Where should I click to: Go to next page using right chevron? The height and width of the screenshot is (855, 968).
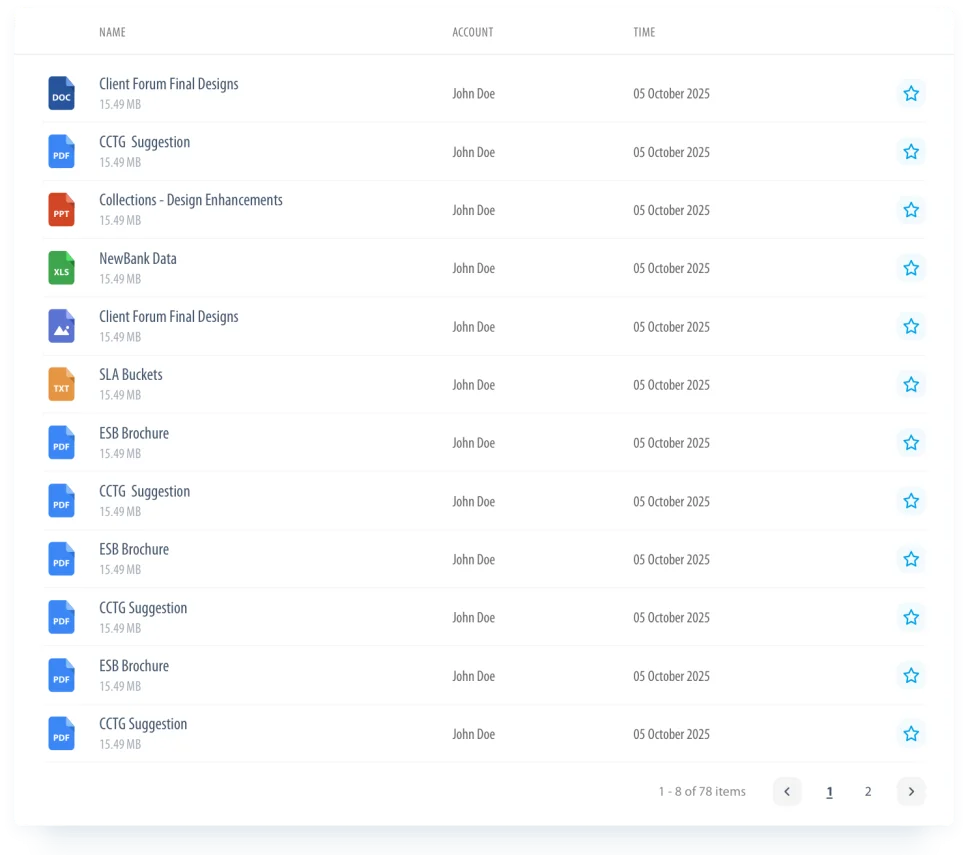pos(910,792)
